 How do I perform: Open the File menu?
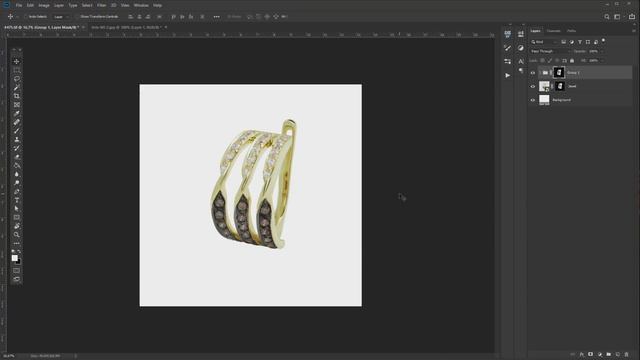pyautogui.click(x=19, y=5)
